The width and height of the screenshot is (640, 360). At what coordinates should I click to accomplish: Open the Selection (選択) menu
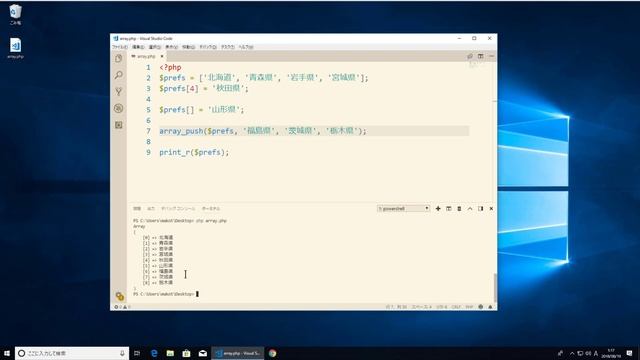155,47
